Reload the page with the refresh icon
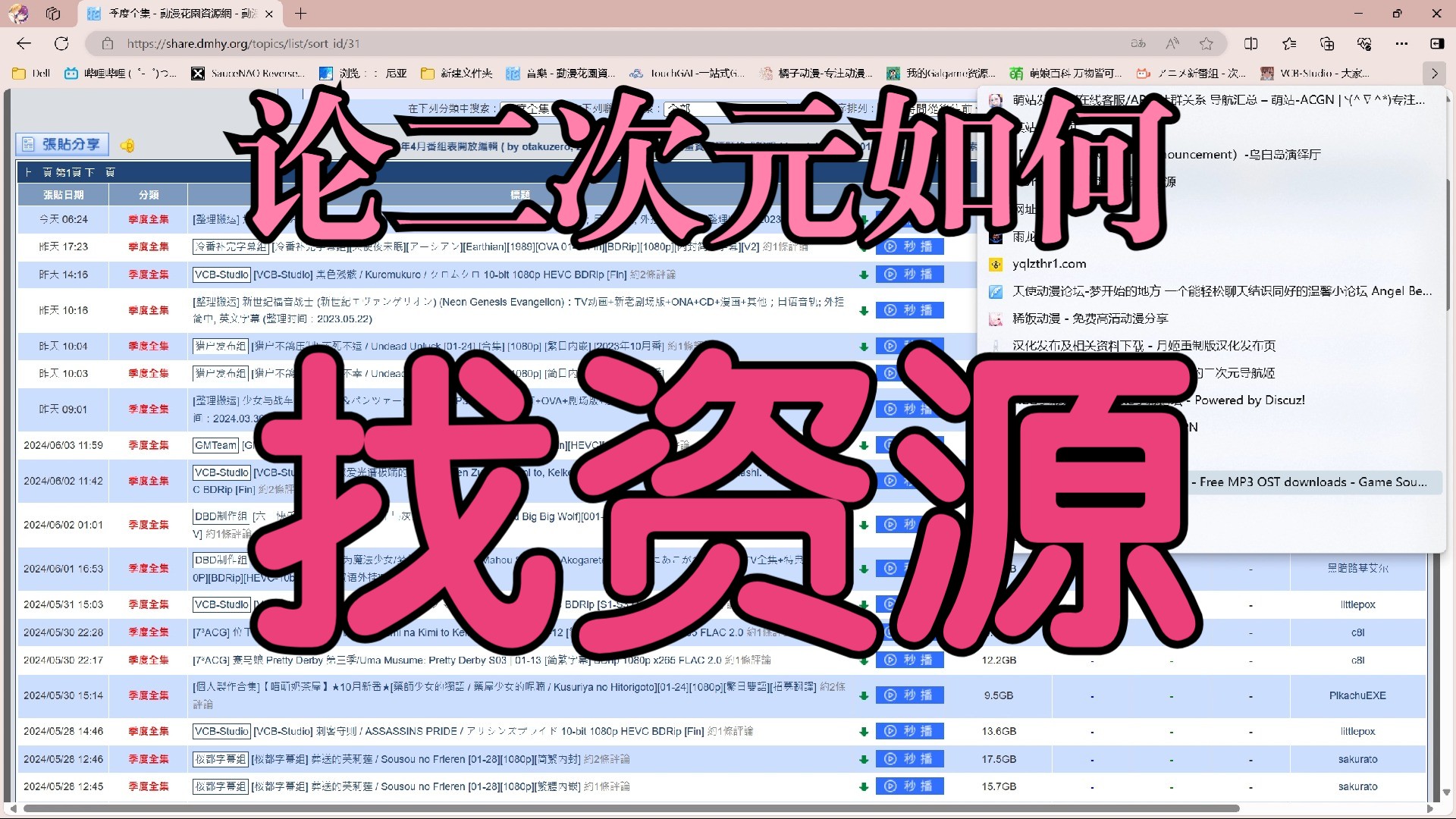 61,43
